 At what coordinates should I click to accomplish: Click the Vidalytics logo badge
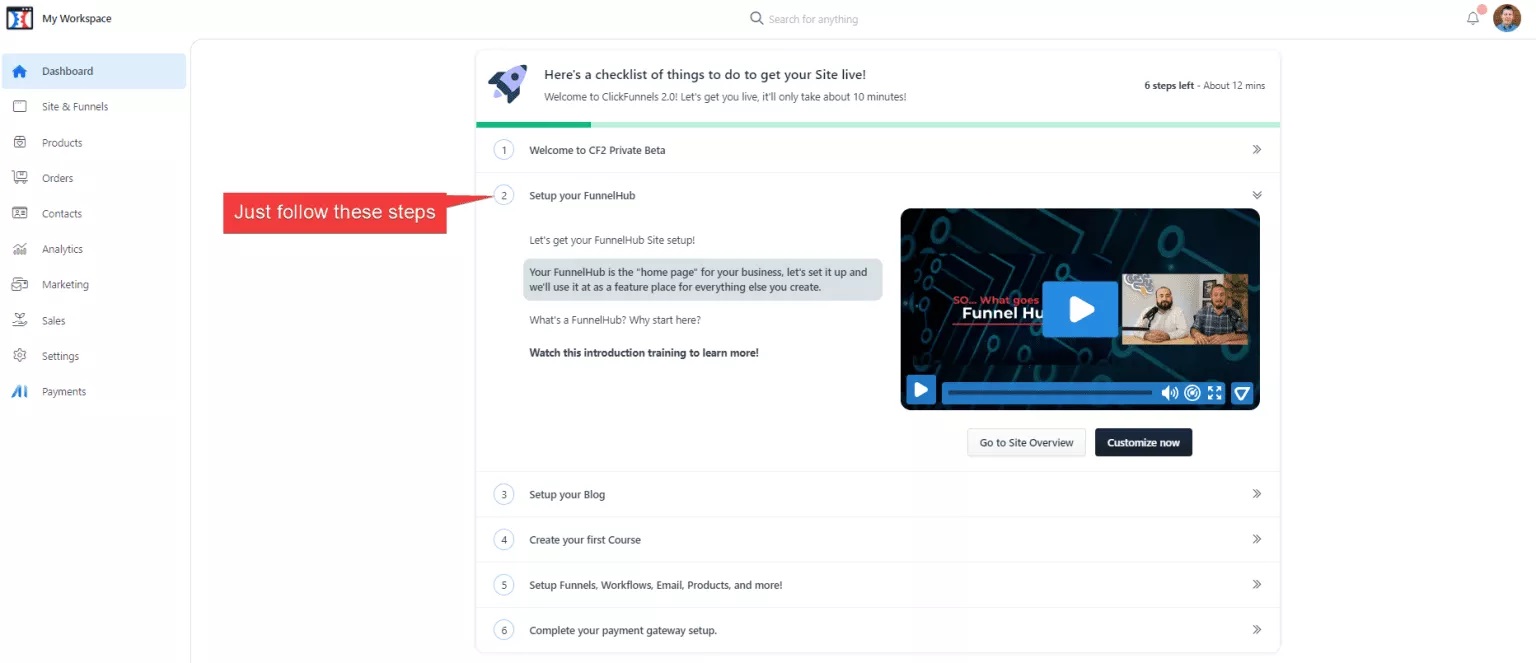point(1242,393)
